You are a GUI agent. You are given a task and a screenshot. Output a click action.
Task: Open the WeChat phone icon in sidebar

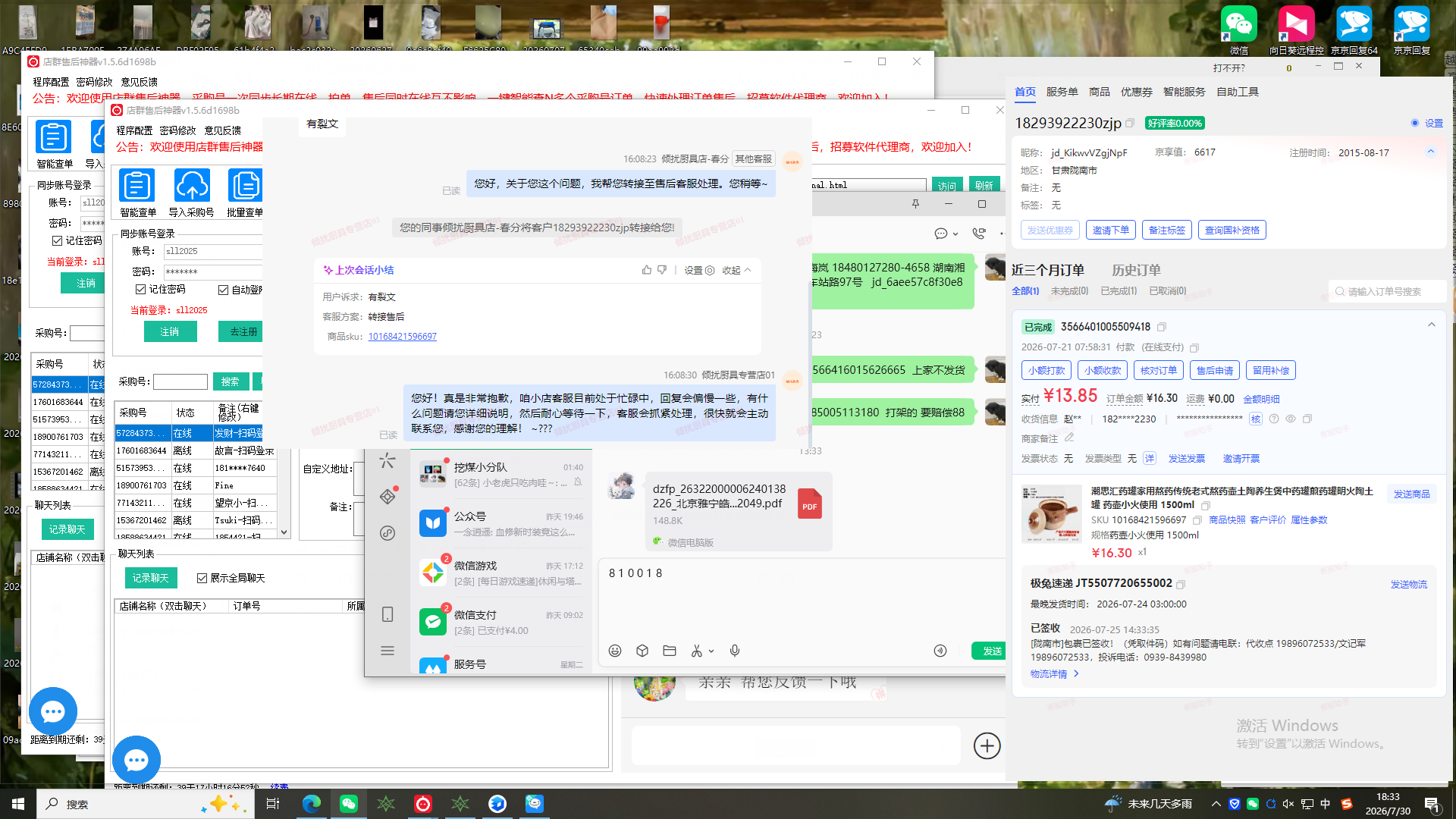[388, 614]
